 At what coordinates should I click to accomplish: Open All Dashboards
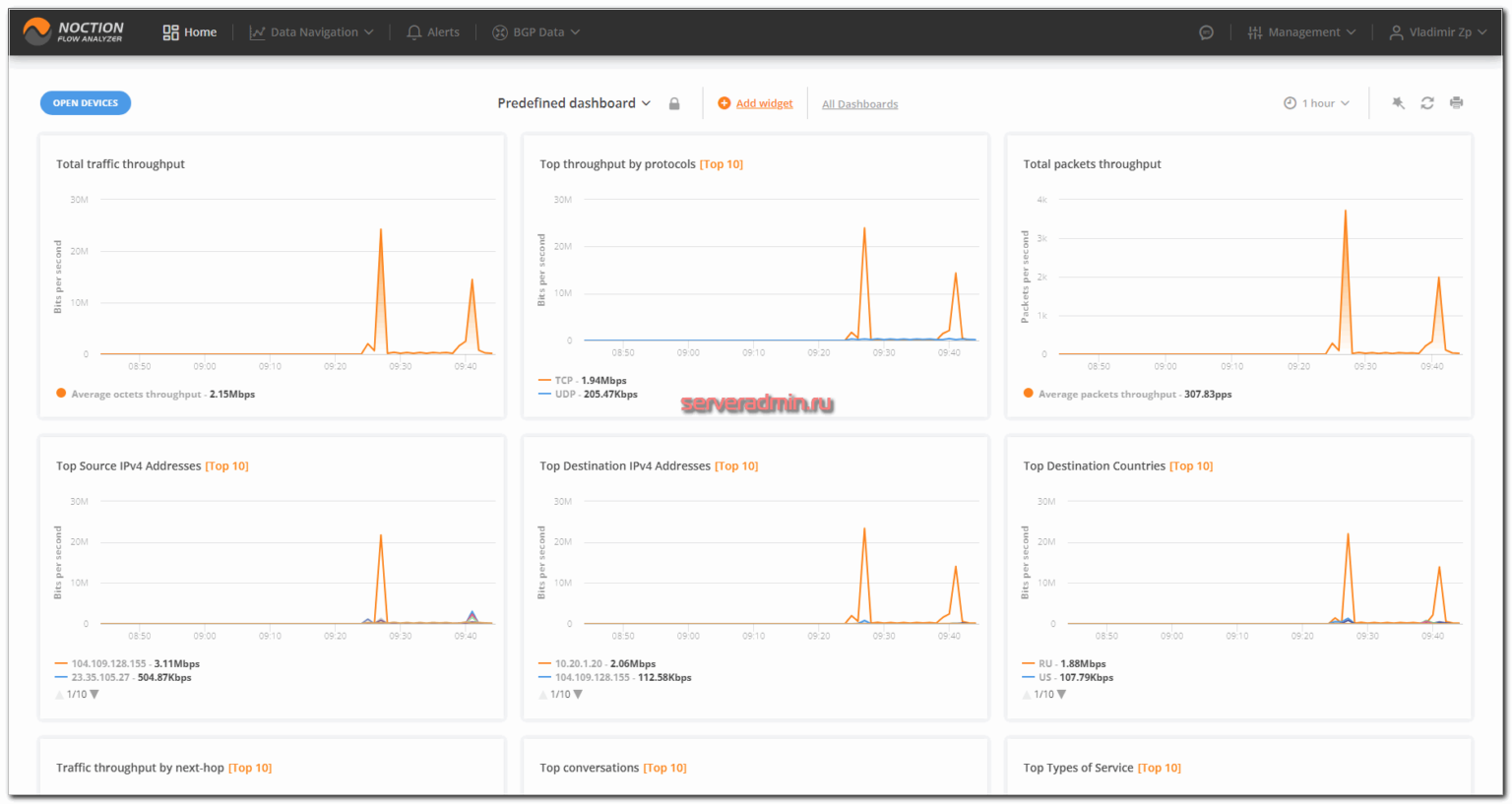click(x=859, y=102)
